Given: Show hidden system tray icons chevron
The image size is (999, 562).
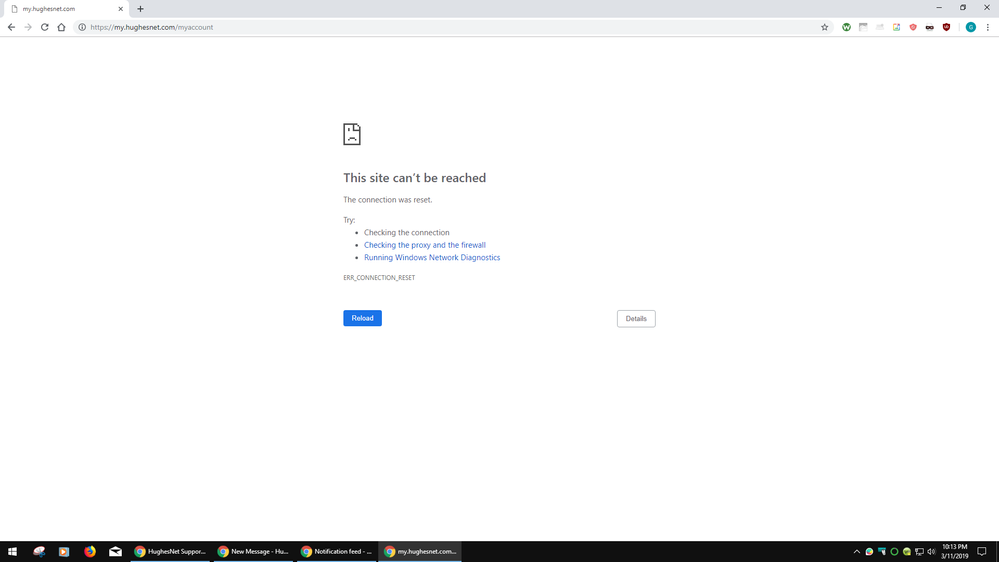Looking at the screenshot, I should point(856,552).
